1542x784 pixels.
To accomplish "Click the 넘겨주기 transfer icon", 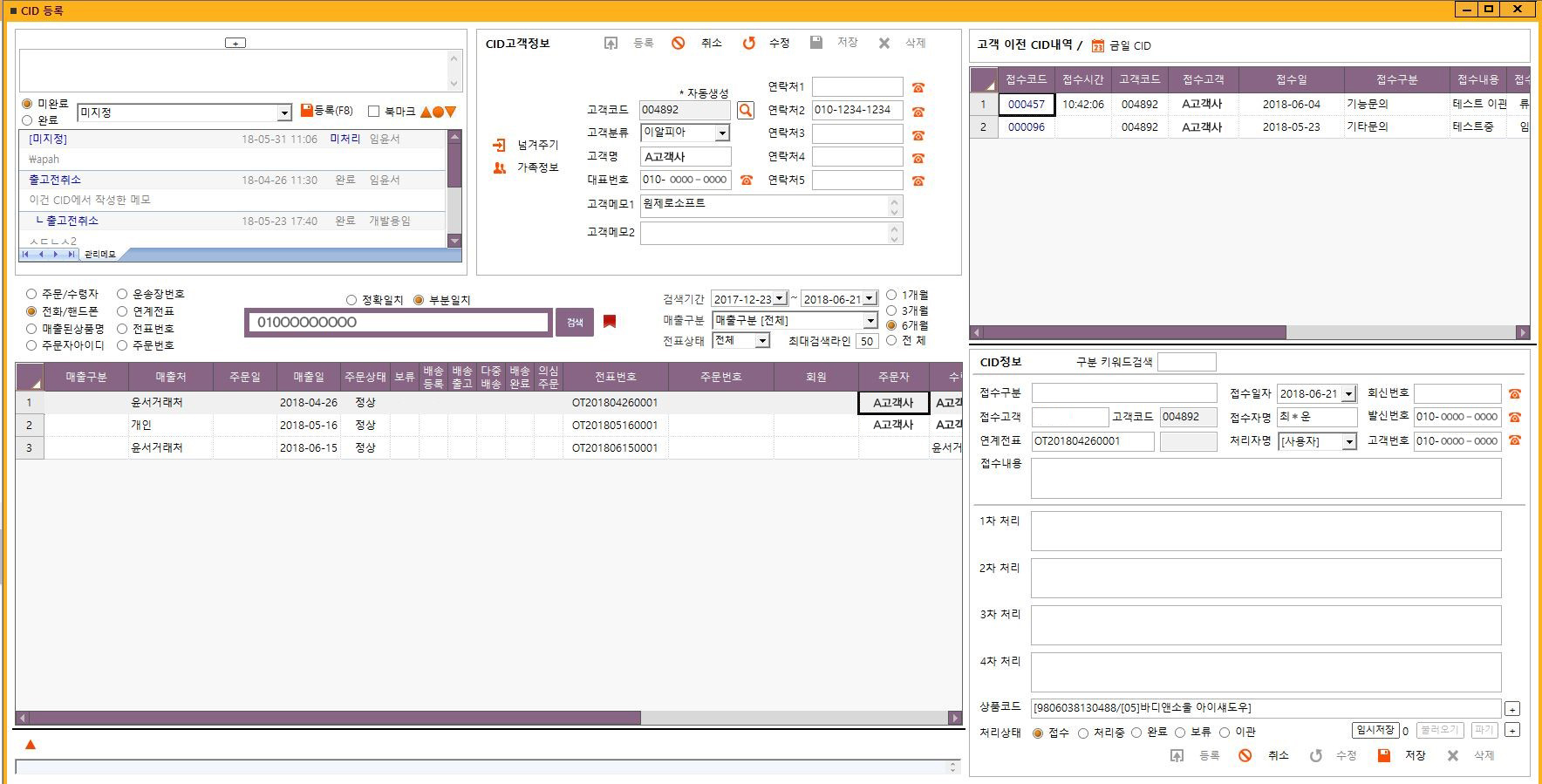I will 499,145.
